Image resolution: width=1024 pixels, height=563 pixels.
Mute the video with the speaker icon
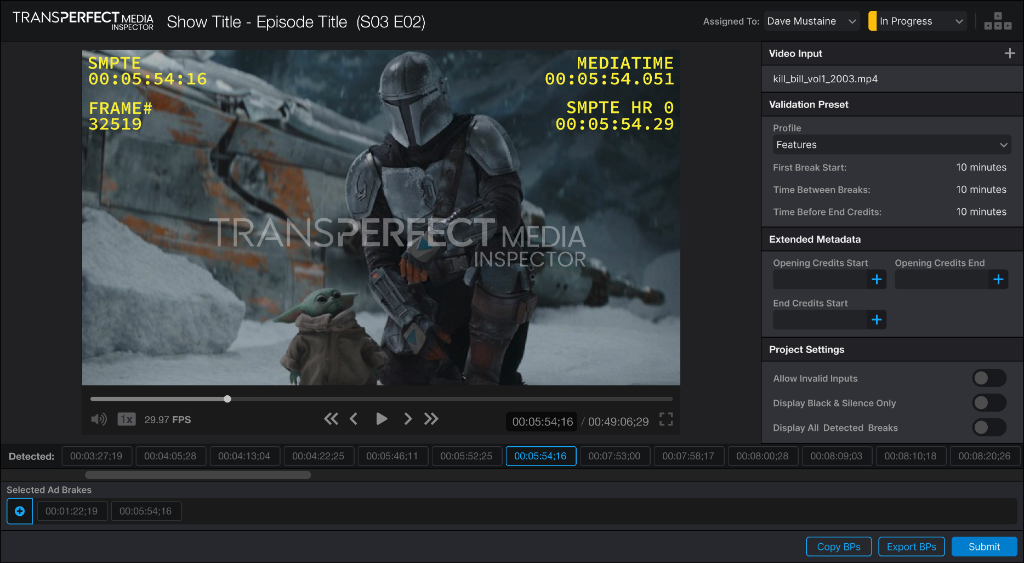[x=99, y=419]
